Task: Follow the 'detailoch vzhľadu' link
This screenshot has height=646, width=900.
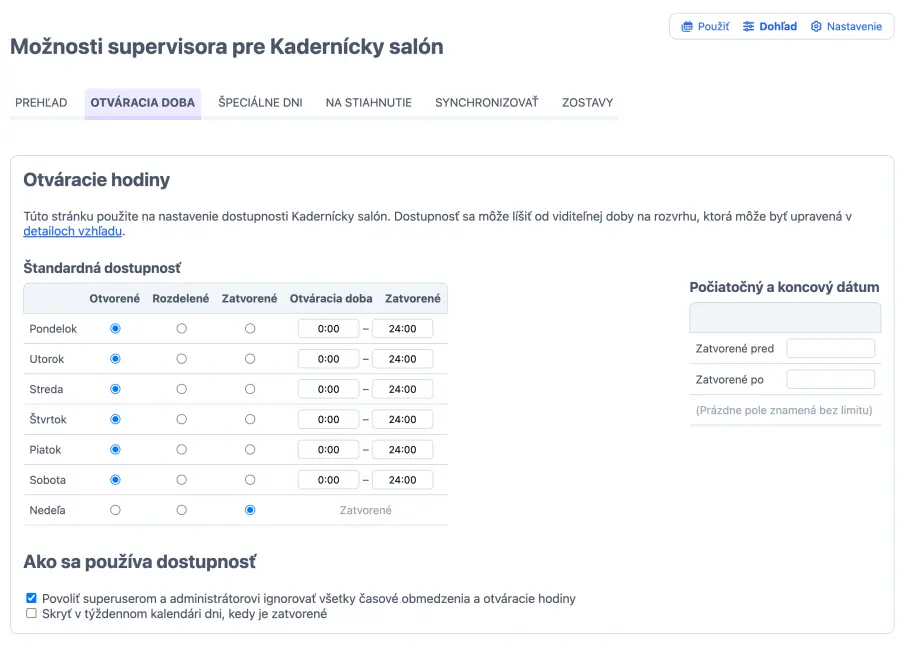Action: [73, 232]
